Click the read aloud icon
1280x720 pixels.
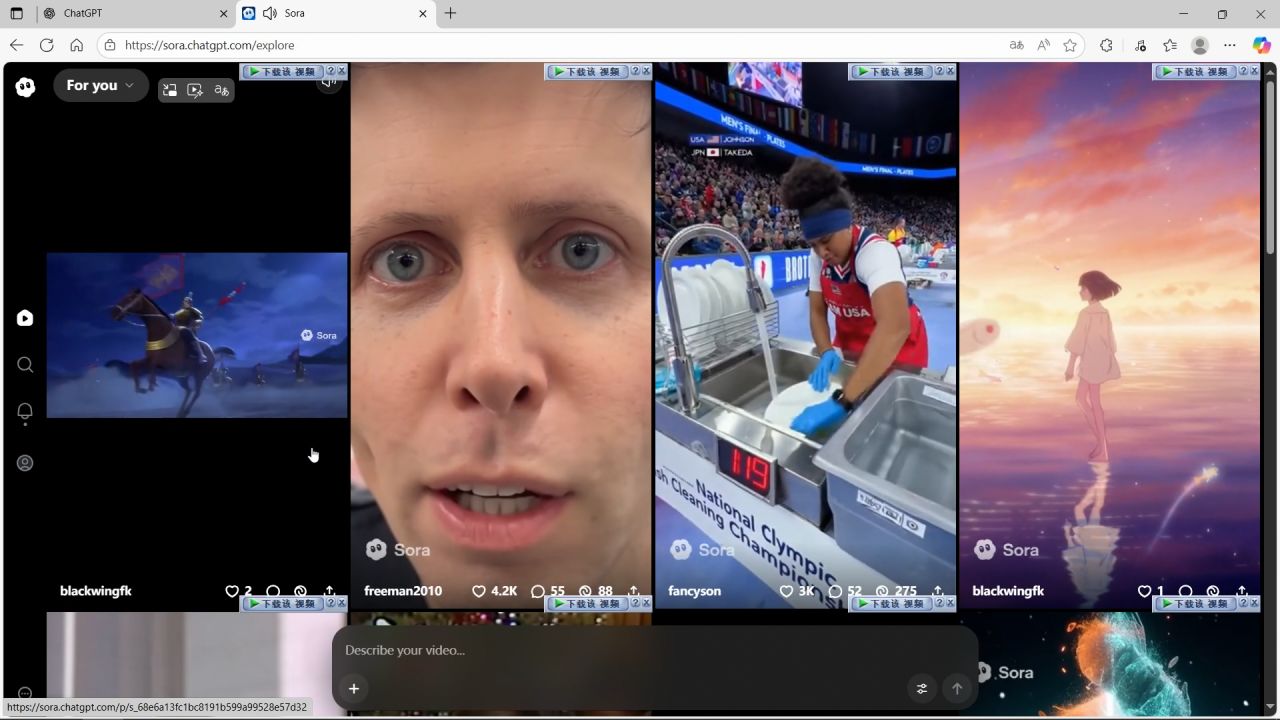coord(1044,45)
